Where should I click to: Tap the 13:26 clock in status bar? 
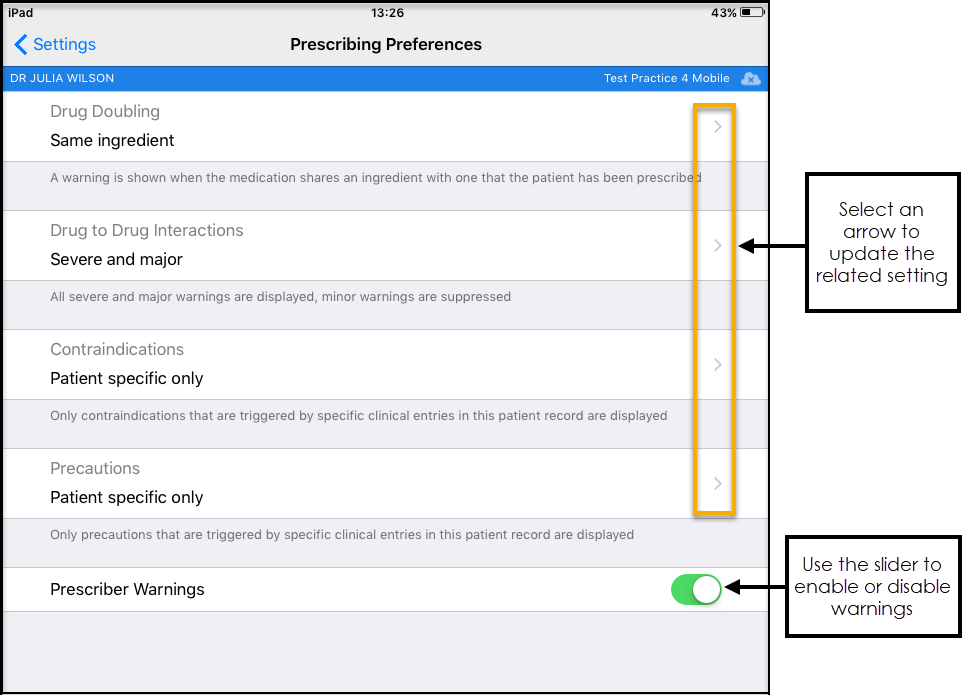pos(386,13)
